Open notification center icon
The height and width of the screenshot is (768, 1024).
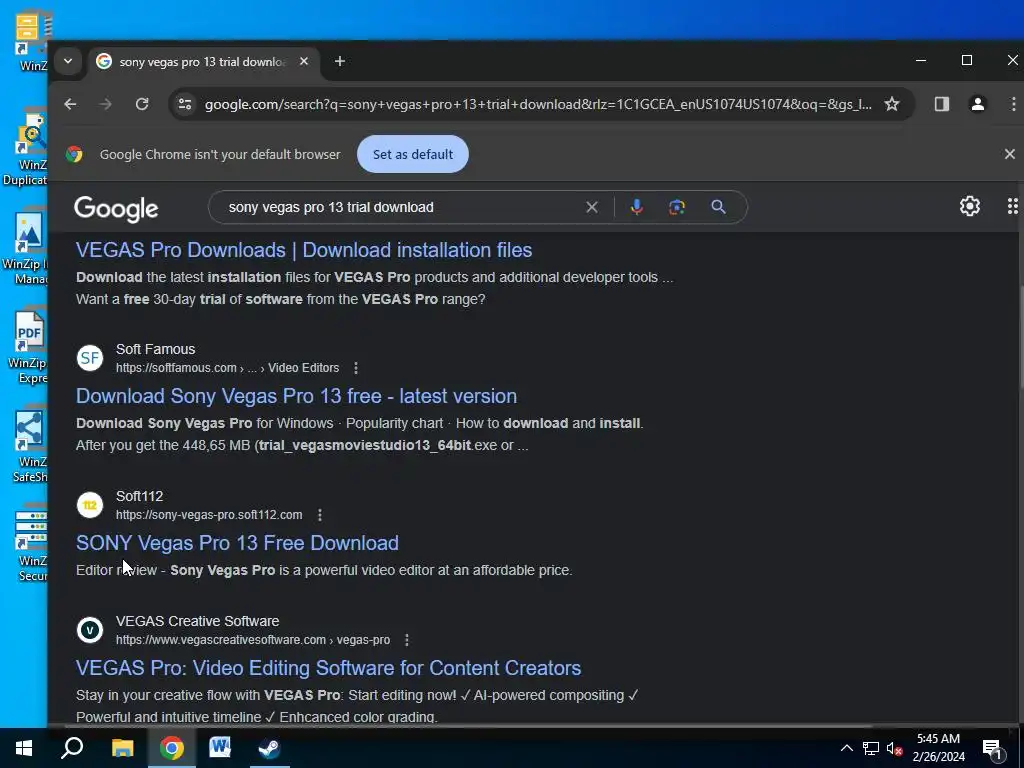[x=992, y=748]
